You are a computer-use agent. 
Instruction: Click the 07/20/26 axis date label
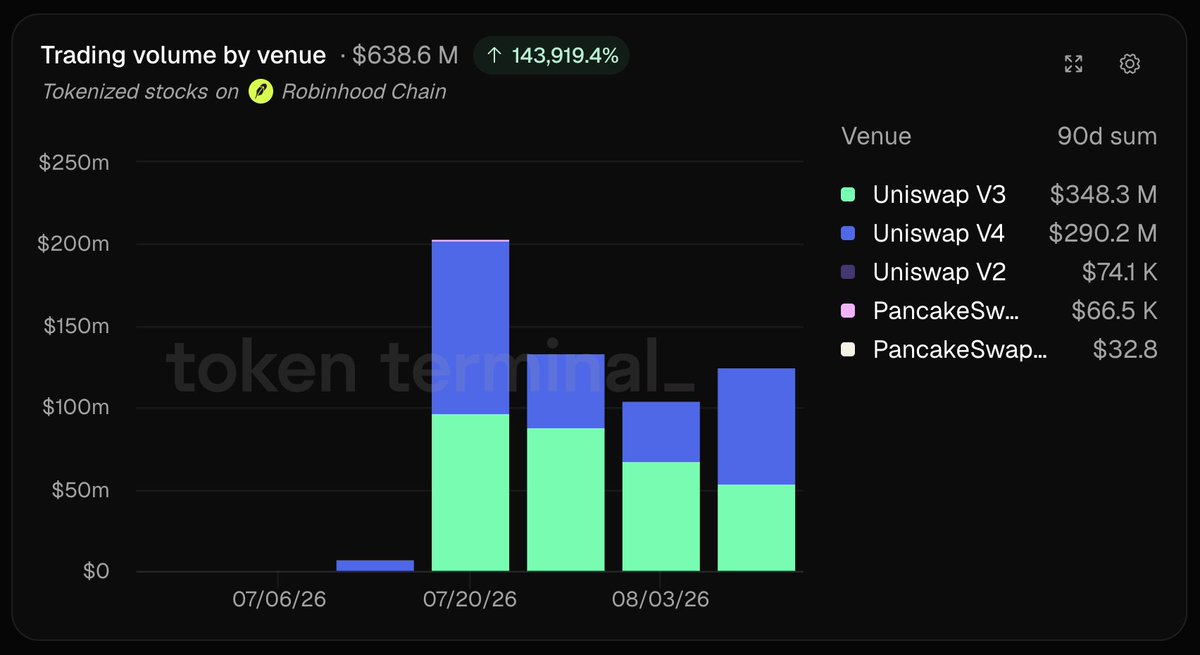click(470, 600)
